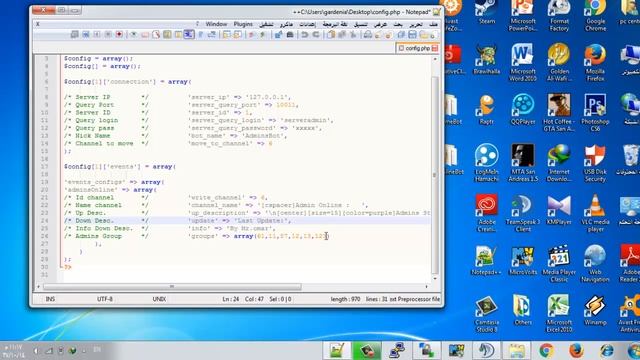Viewport: 640px width, 360px height.
Task: Open the لغة البرمجة (Language) menu
Action: pos(335,24)
